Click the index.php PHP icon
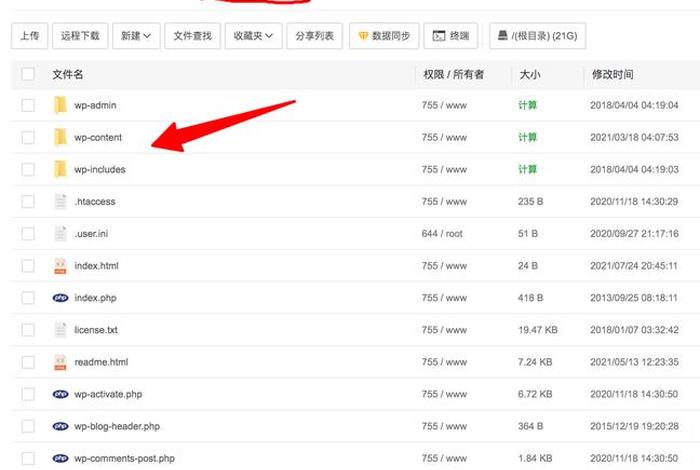This screenshot has width=700, height=470. click(60, 298)
